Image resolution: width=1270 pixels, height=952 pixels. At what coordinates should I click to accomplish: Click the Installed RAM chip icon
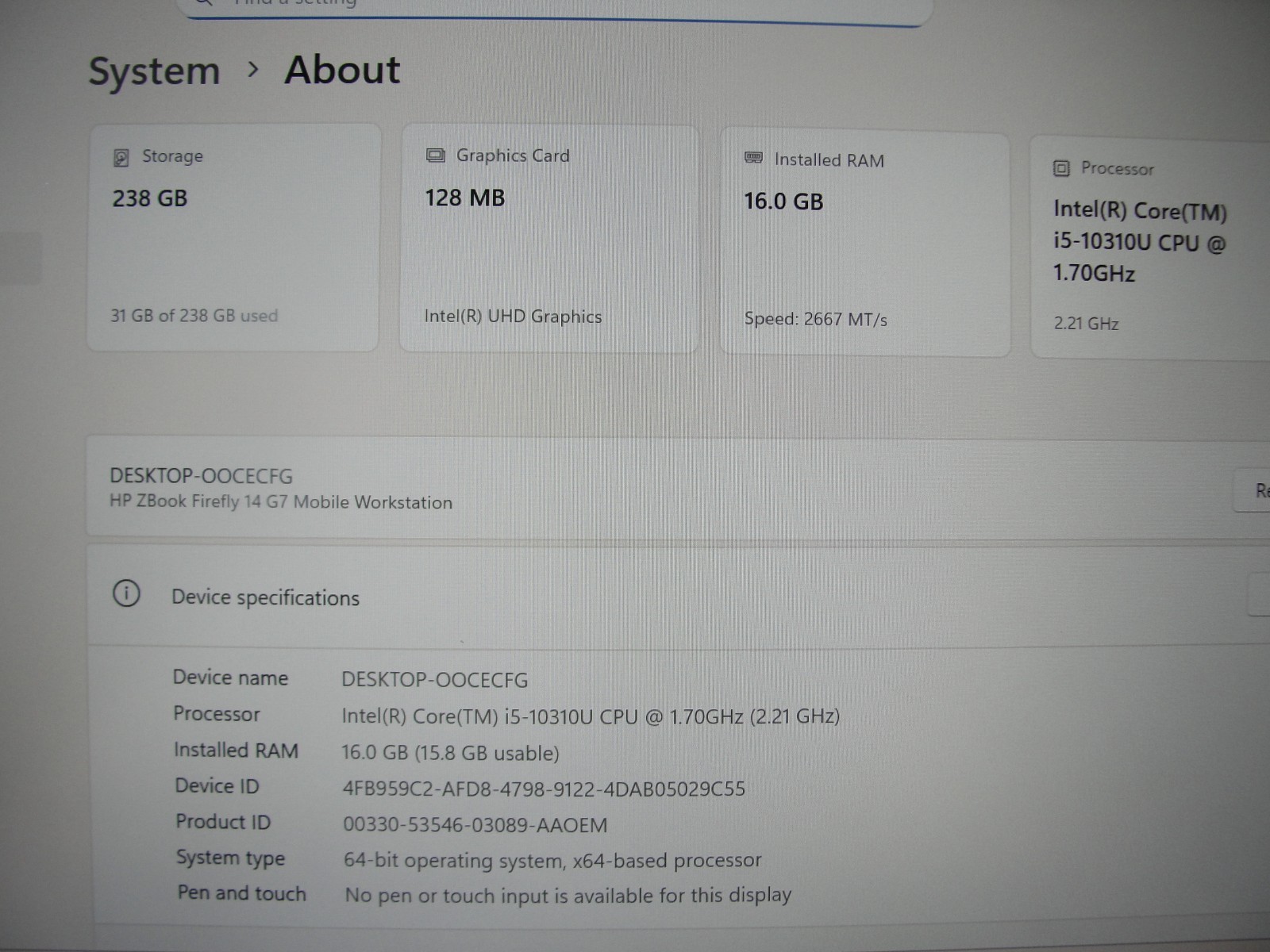click(x=753, y=159)
